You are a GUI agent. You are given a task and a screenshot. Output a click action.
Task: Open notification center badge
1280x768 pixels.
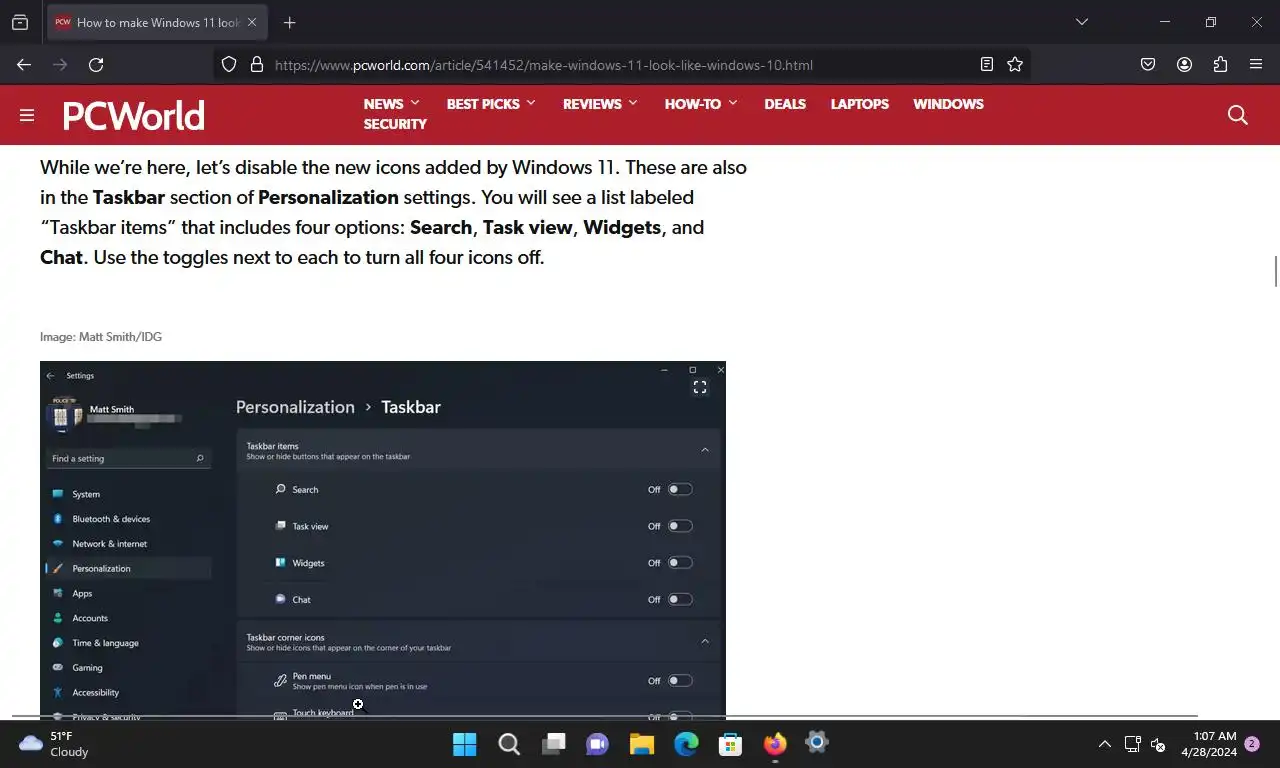click(x=1252, y=744)
